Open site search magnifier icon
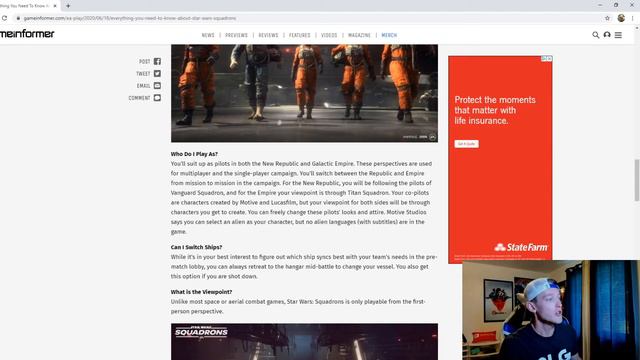640x360 pixels. click(596, 35)
